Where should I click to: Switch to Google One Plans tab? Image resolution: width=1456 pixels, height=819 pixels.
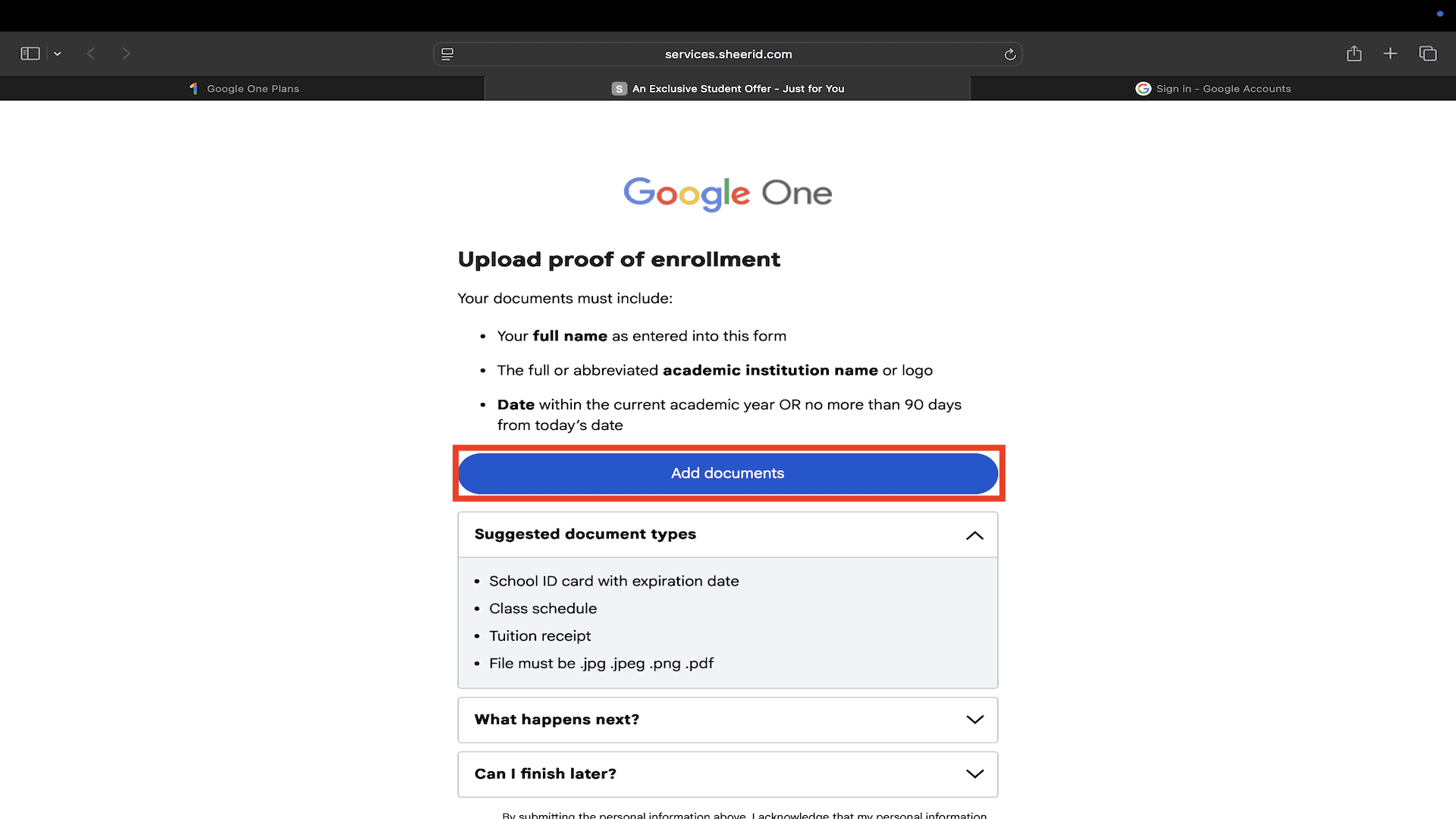253,89
